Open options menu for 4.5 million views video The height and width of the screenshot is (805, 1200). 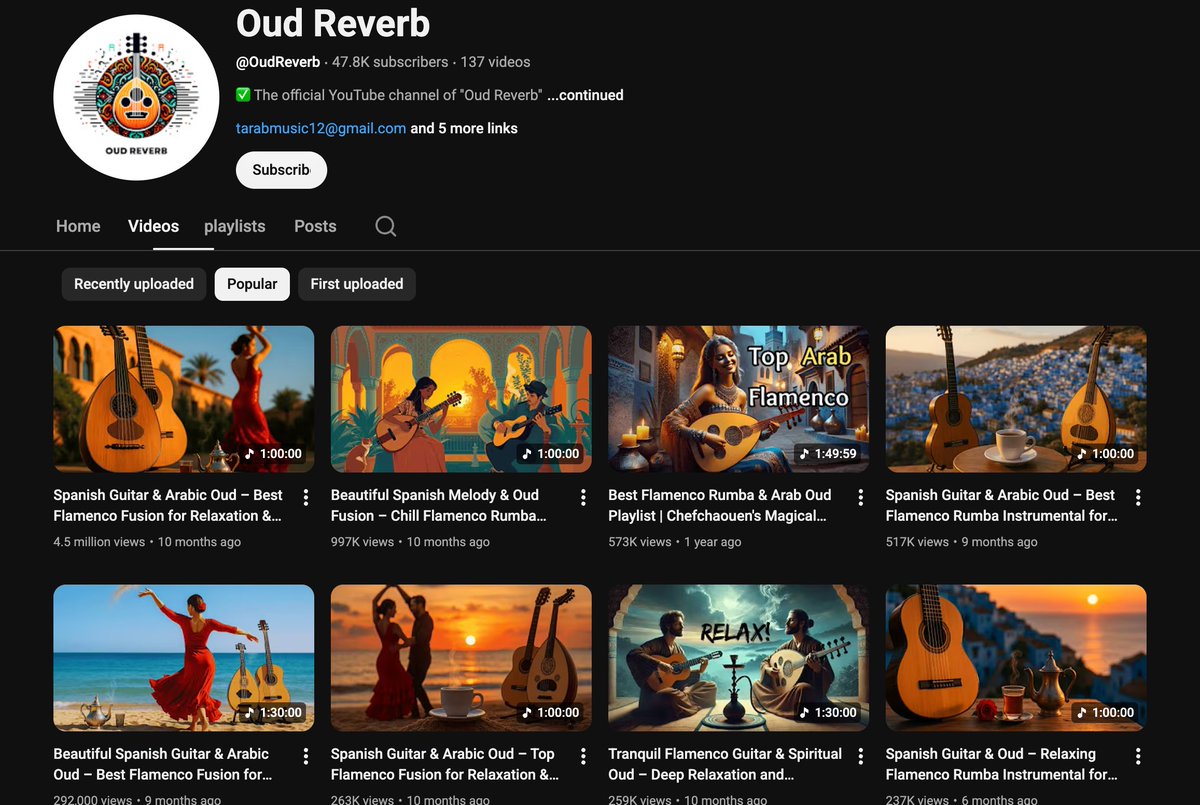tap(306, 497)
